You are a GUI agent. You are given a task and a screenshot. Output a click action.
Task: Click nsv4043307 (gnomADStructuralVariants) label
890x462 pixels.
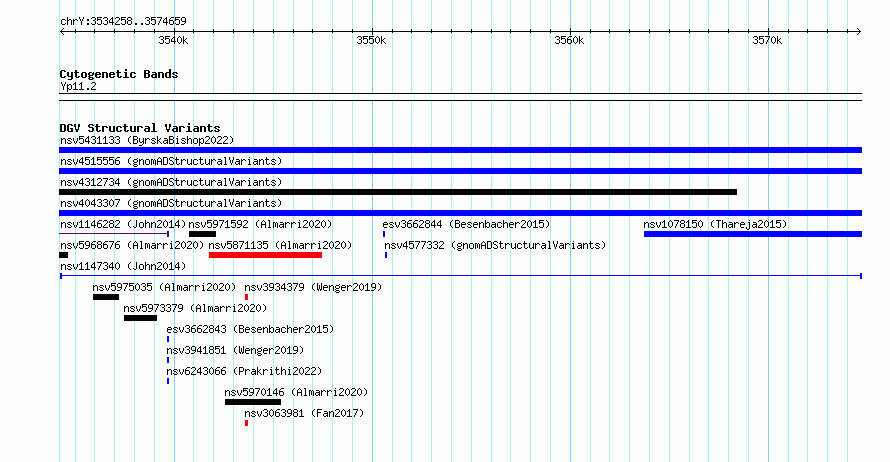point(171,203)
